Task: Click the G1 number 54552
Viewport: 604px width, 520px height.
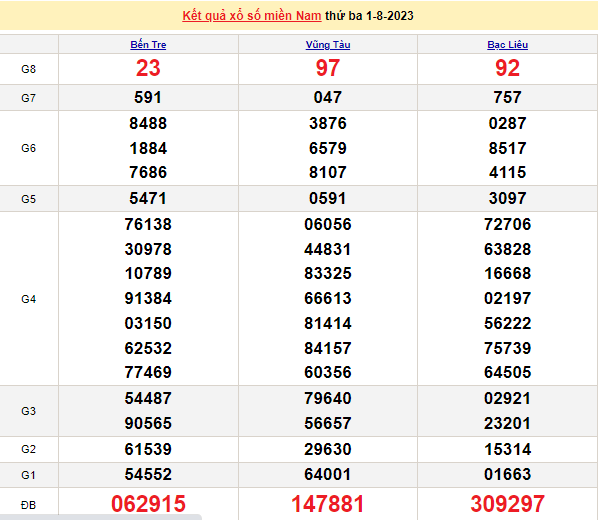Action: coord(148,474)
